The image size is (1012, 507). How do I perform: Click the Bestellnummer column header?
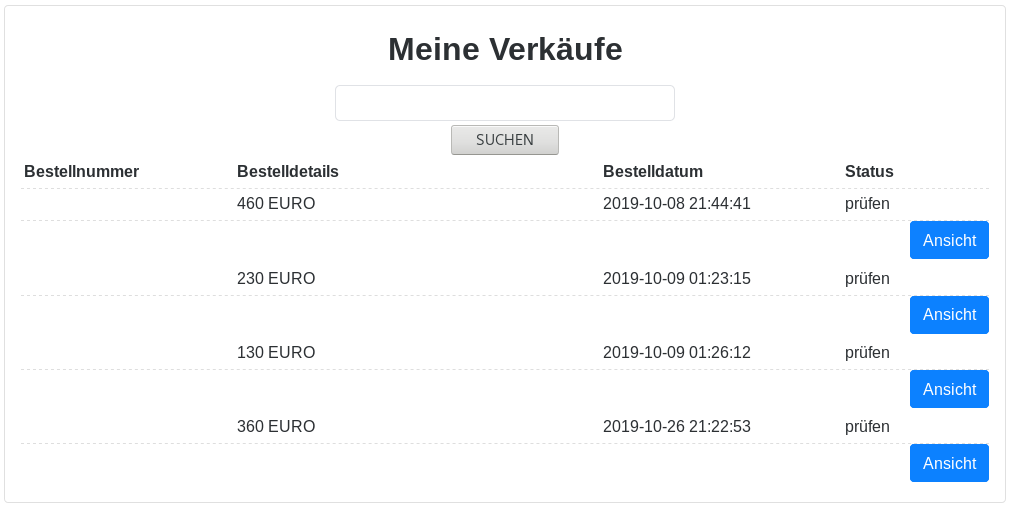click(81, 172)
